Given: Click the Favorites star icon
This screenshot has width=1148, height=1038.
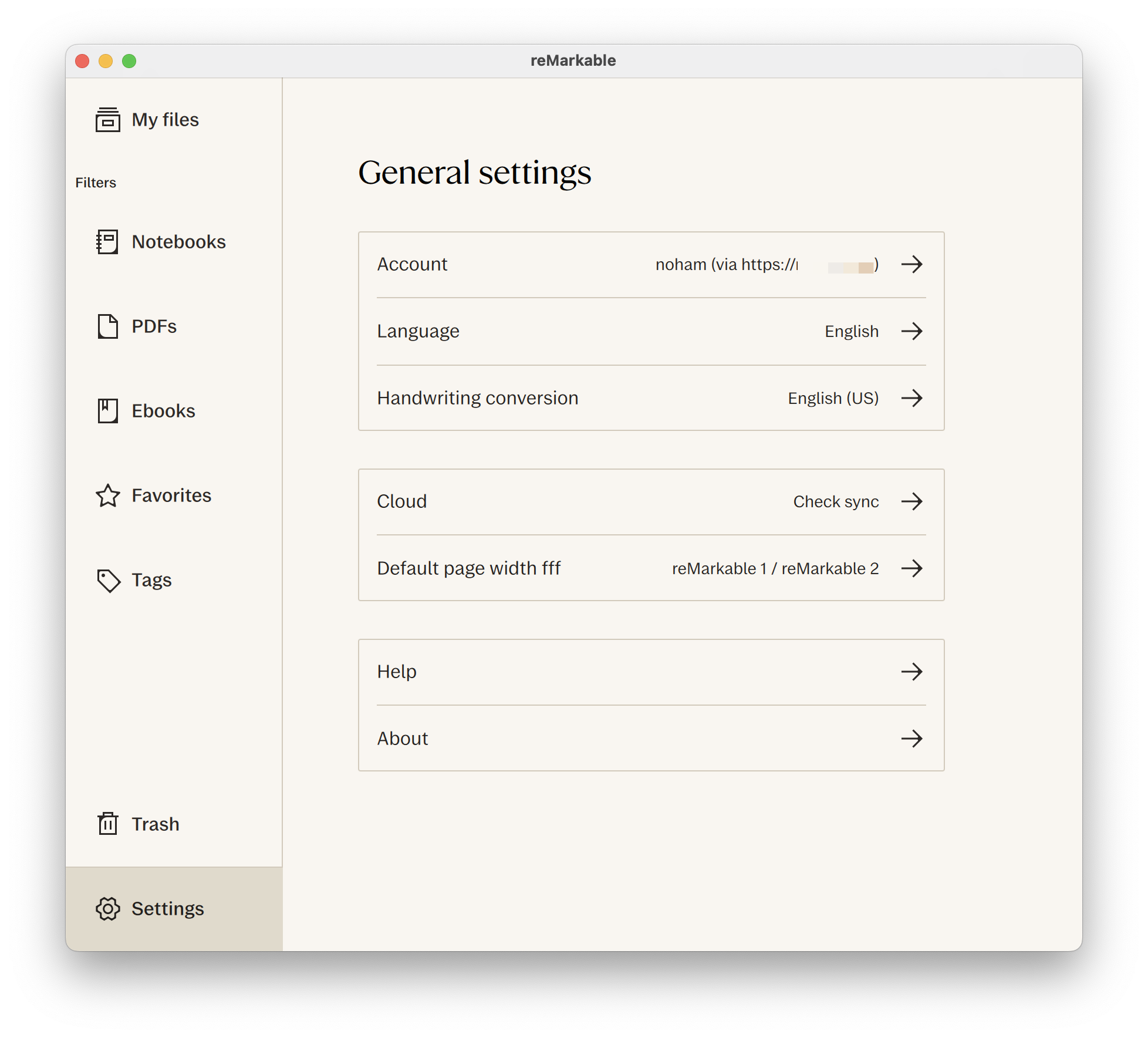Looking at the screenshot, I should pos(107,496).
